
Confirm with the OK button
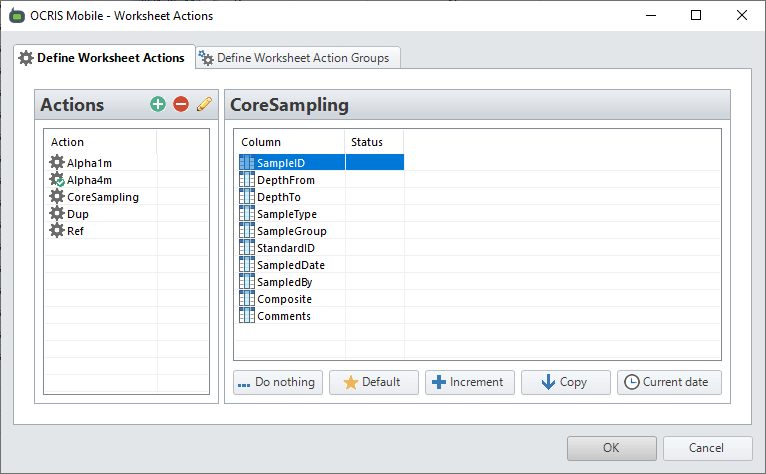coord(610,448)
